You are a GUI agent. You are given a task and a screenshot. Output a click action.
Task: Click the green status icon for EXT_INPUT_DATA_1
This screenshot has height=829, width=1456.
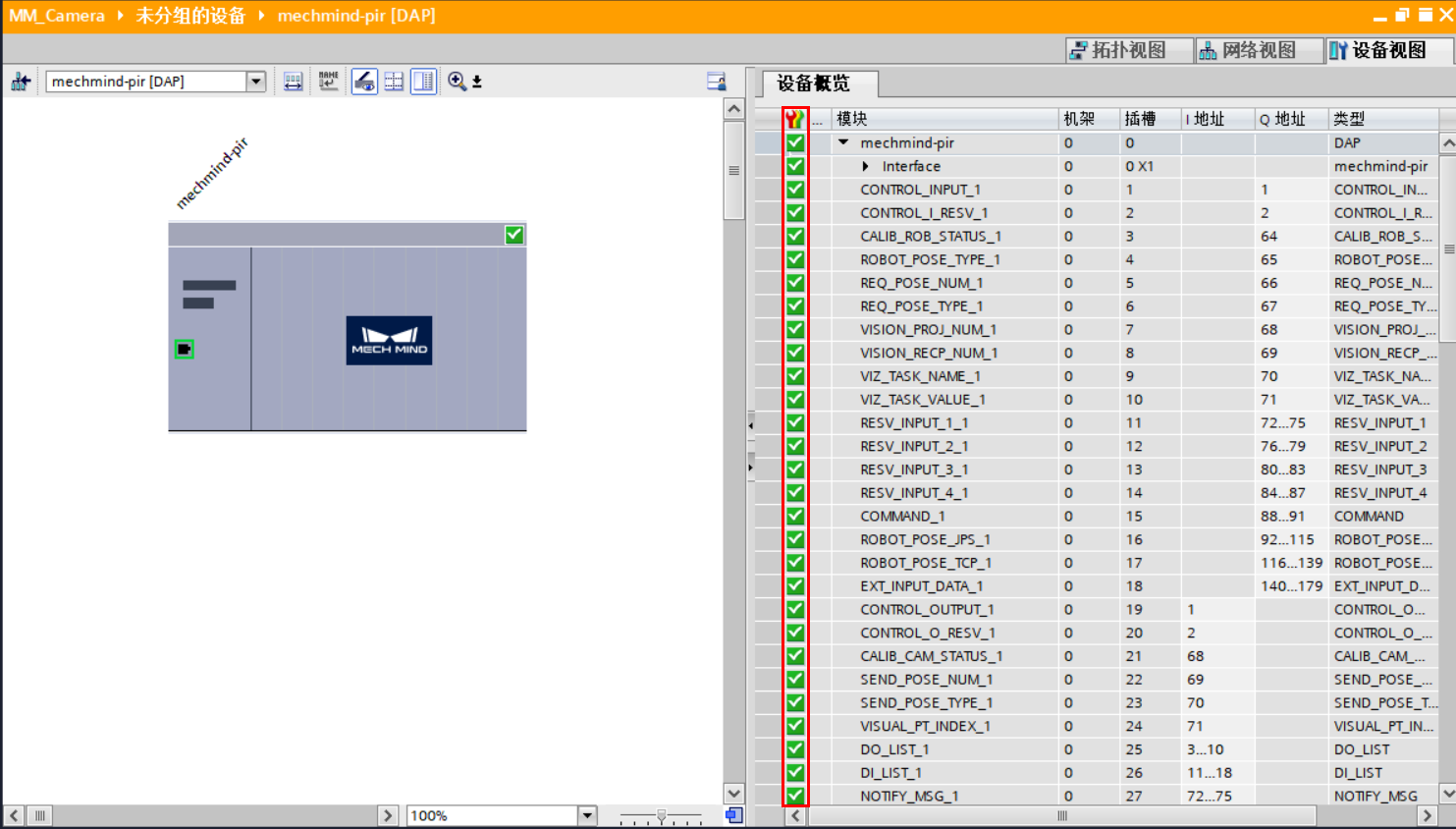pyautogui.click(x=795, y=586)
